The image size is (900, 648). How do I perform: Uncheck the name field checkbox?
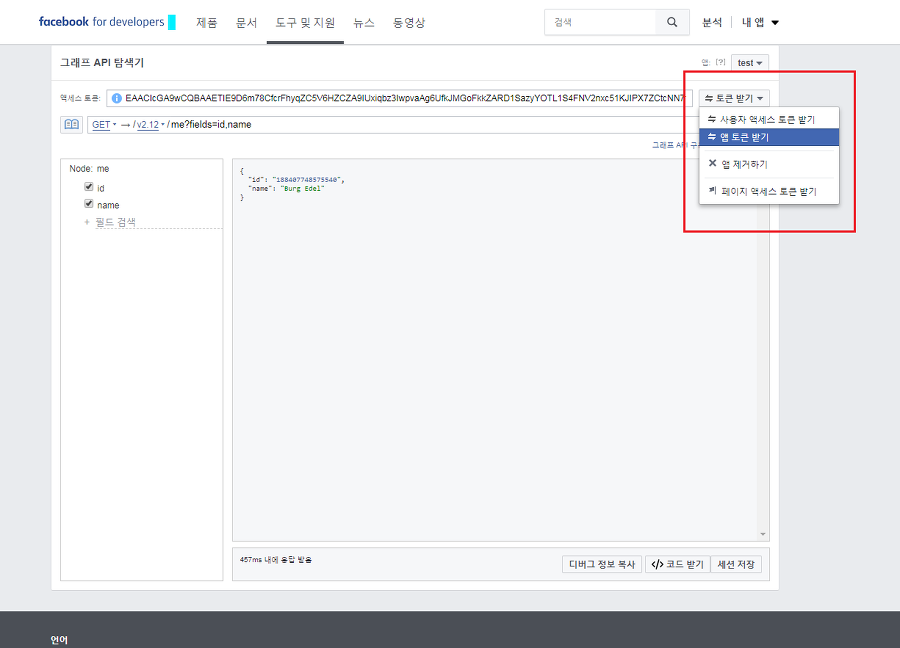pyautogui.click(x=88, y=203)
